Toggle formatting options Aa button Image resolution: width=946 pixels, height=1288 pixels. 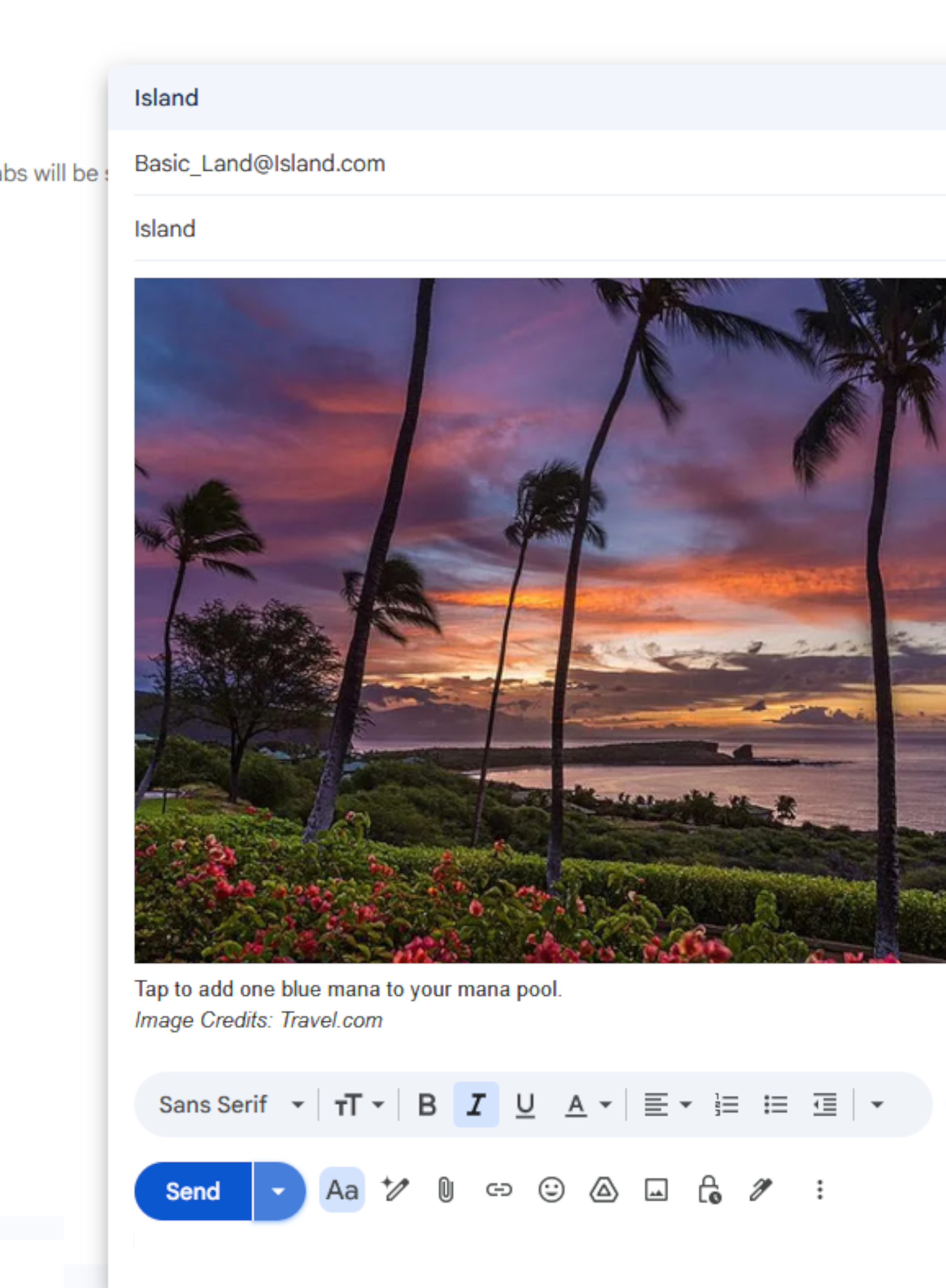(342, 1190)
